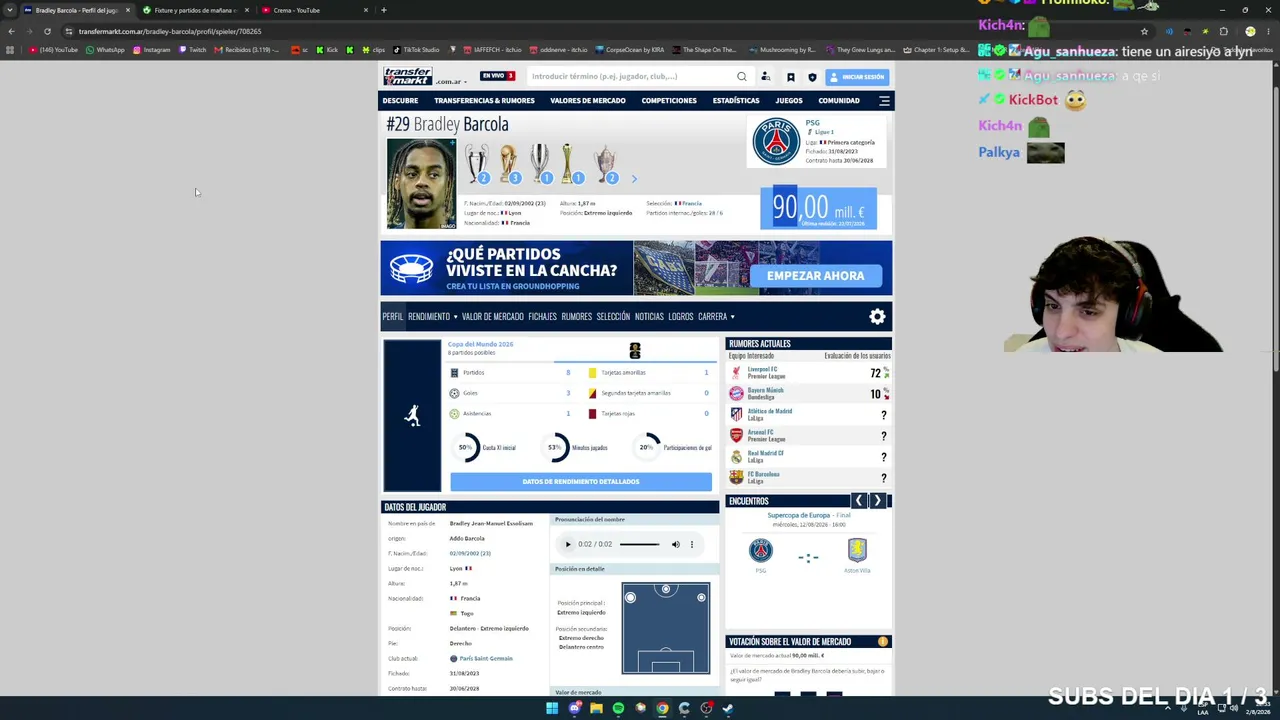Click the 90,00 mill. € market value box
The image size is (1280, 720).
(818, 208)
